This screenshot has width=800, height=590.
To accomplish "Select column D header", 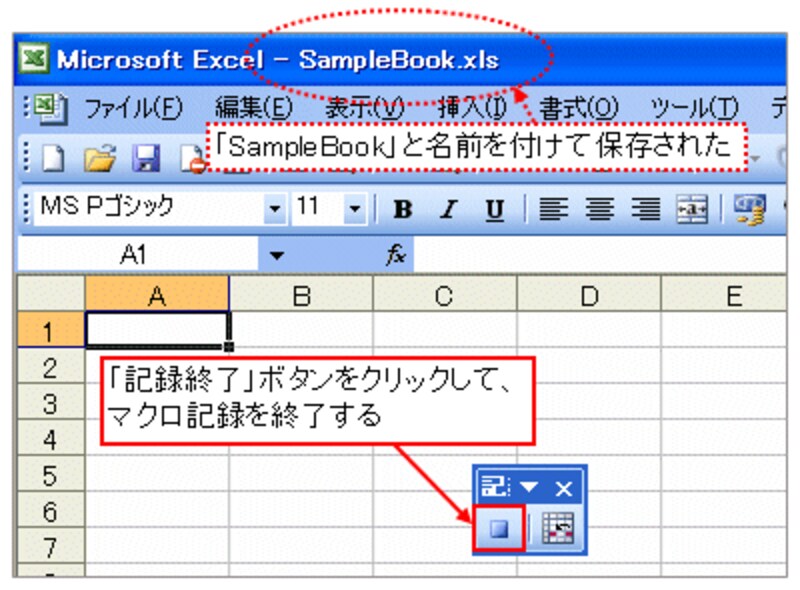I will pyautogui.click(x=589, y=294).
